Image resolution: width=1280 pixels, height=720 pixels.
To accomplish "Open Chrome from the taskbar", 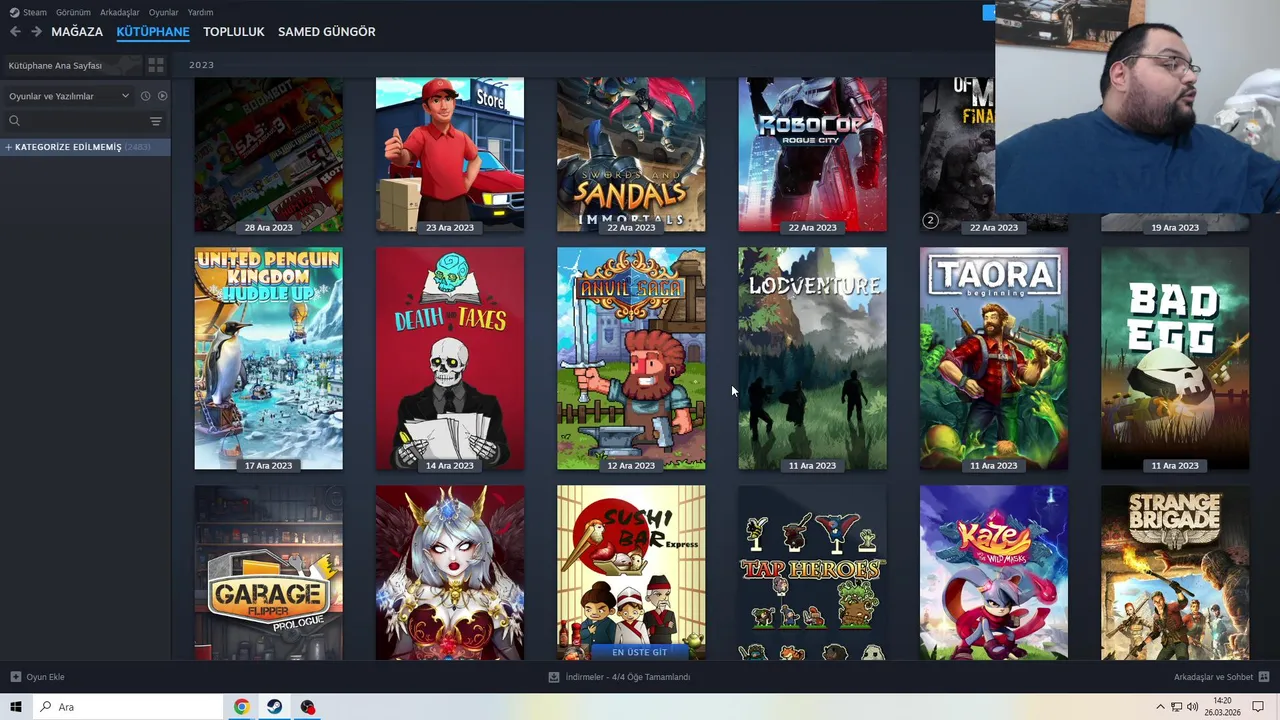I will (241, 707).
